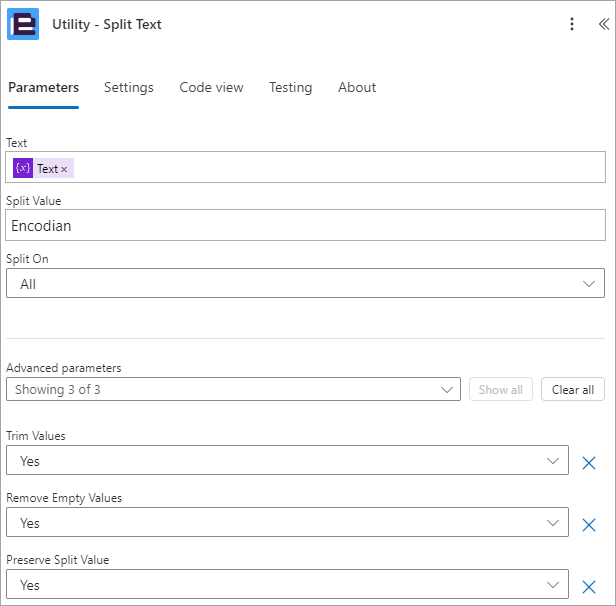Open the Testing tab
Image resolution: width=616 pixels, height=606 pixels.
(x=290, y=87)
